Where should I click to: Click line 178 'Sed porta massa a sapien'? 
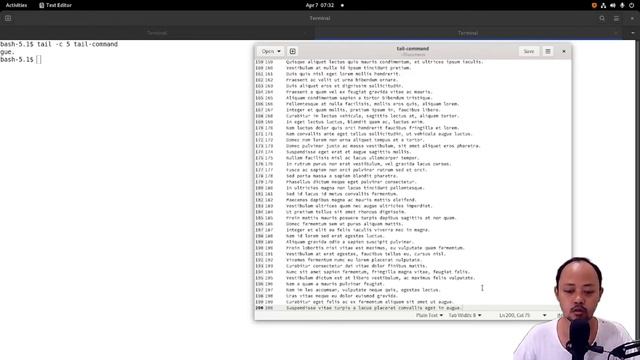click(x=342, y=176)
